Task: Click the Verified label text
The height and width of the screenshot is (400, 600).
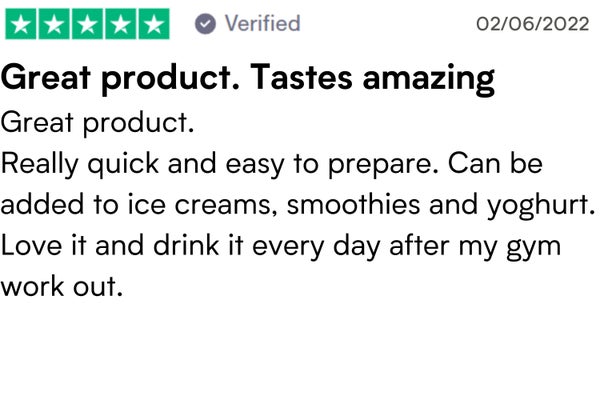Action: point(262,23)
